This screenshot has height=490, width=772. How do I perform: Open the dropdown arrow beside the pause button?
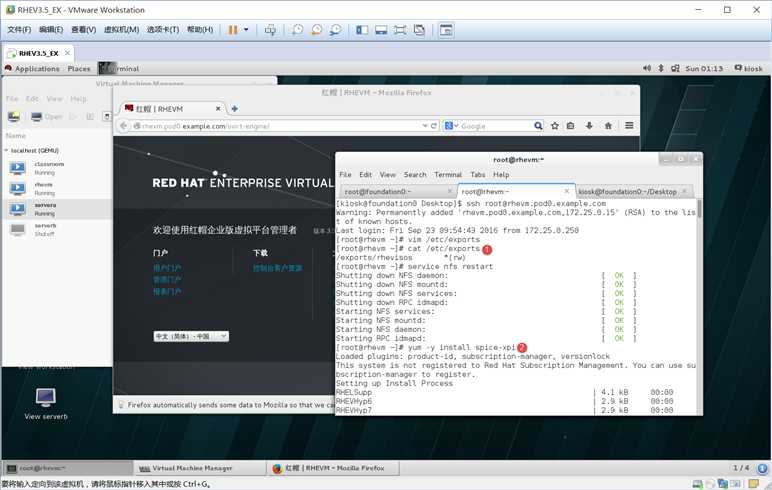coord(246,30)
